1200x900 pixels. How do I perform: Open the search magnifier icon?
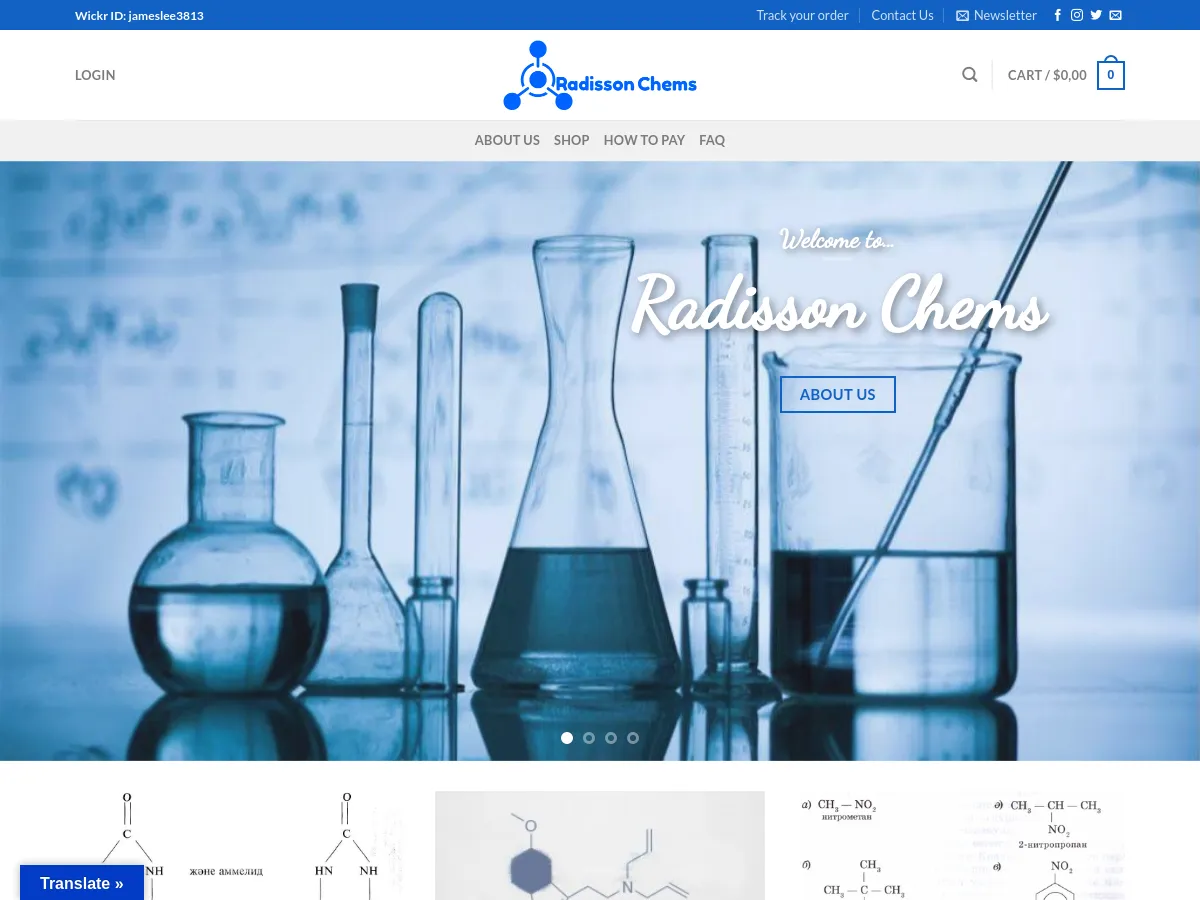coord(969,74)
